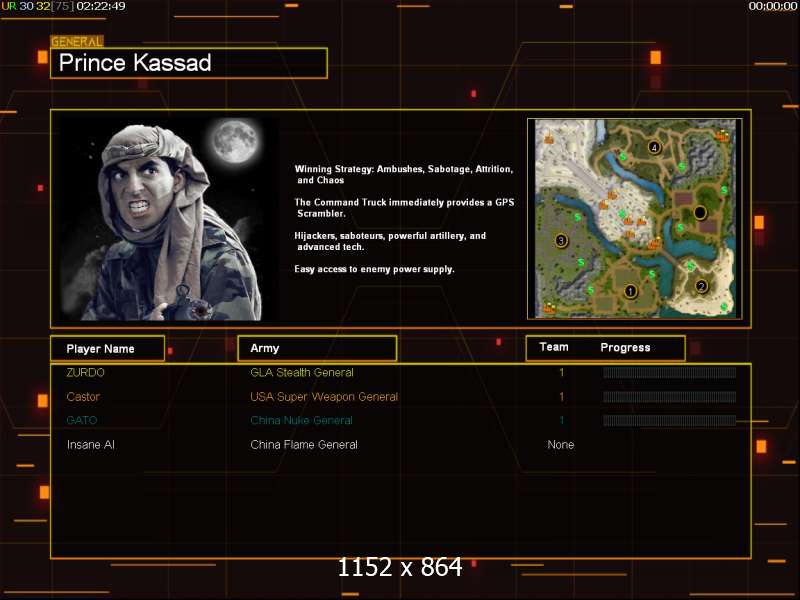Click the Command Truck GPS Scrambler line

(x=404, y=208)
